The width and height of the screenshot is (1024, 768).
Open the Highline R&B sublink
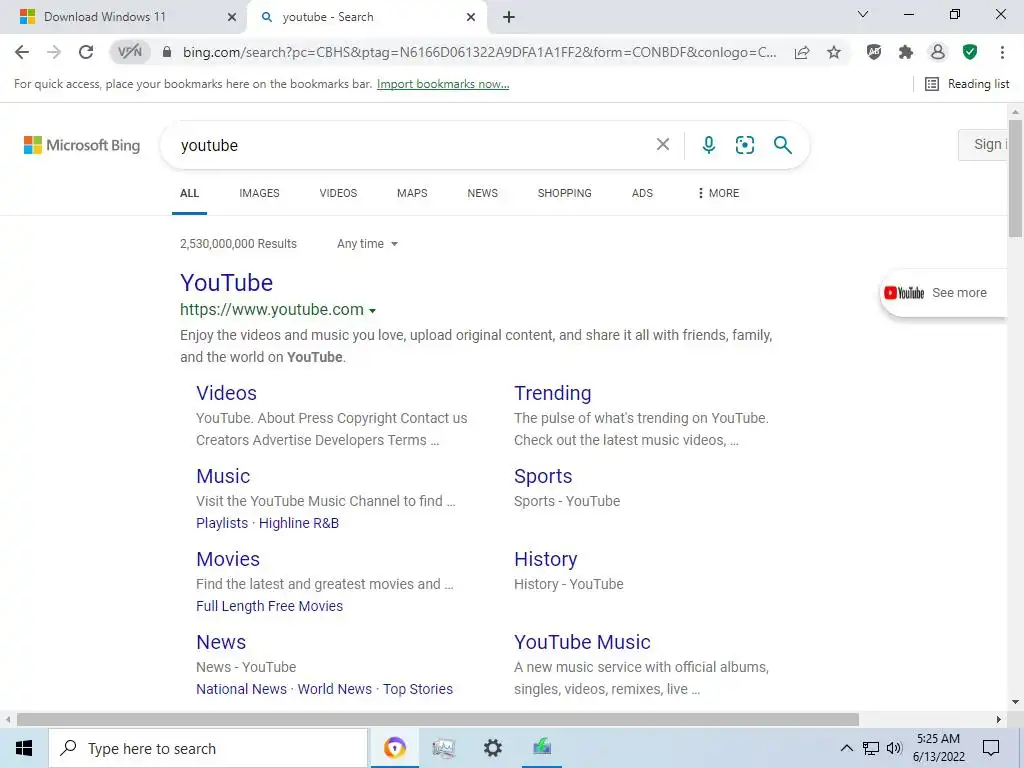[x=299, y=523]
